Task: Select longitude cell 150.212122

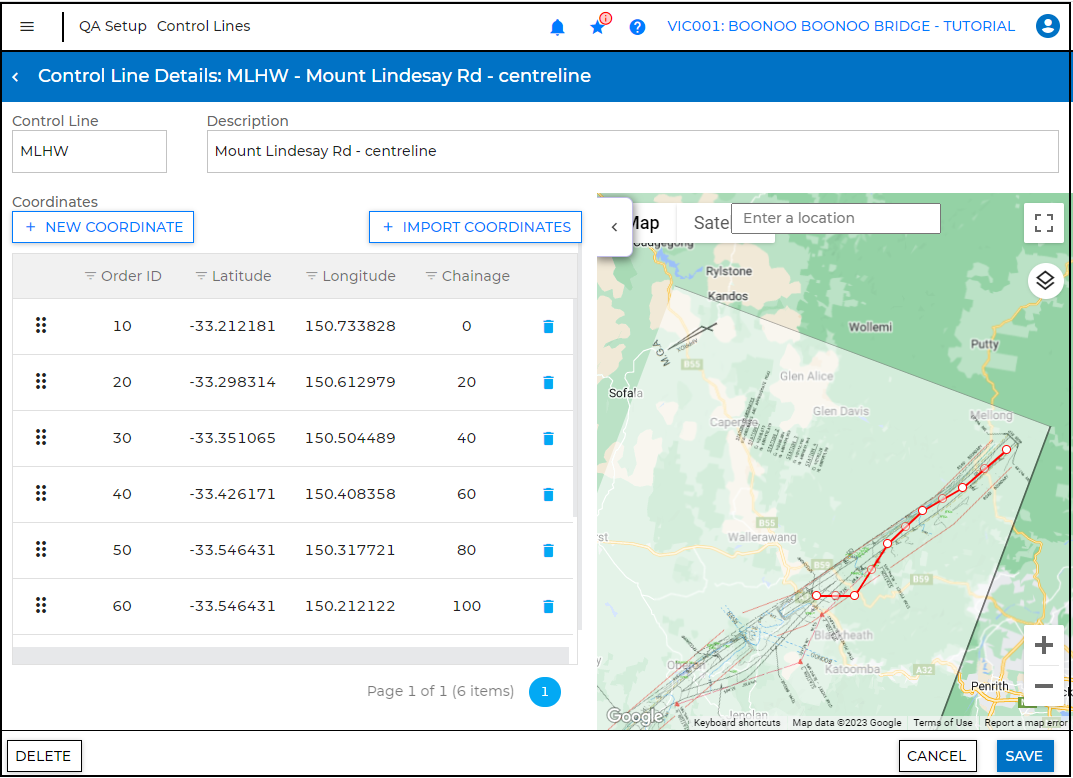Action: [350, 607]
